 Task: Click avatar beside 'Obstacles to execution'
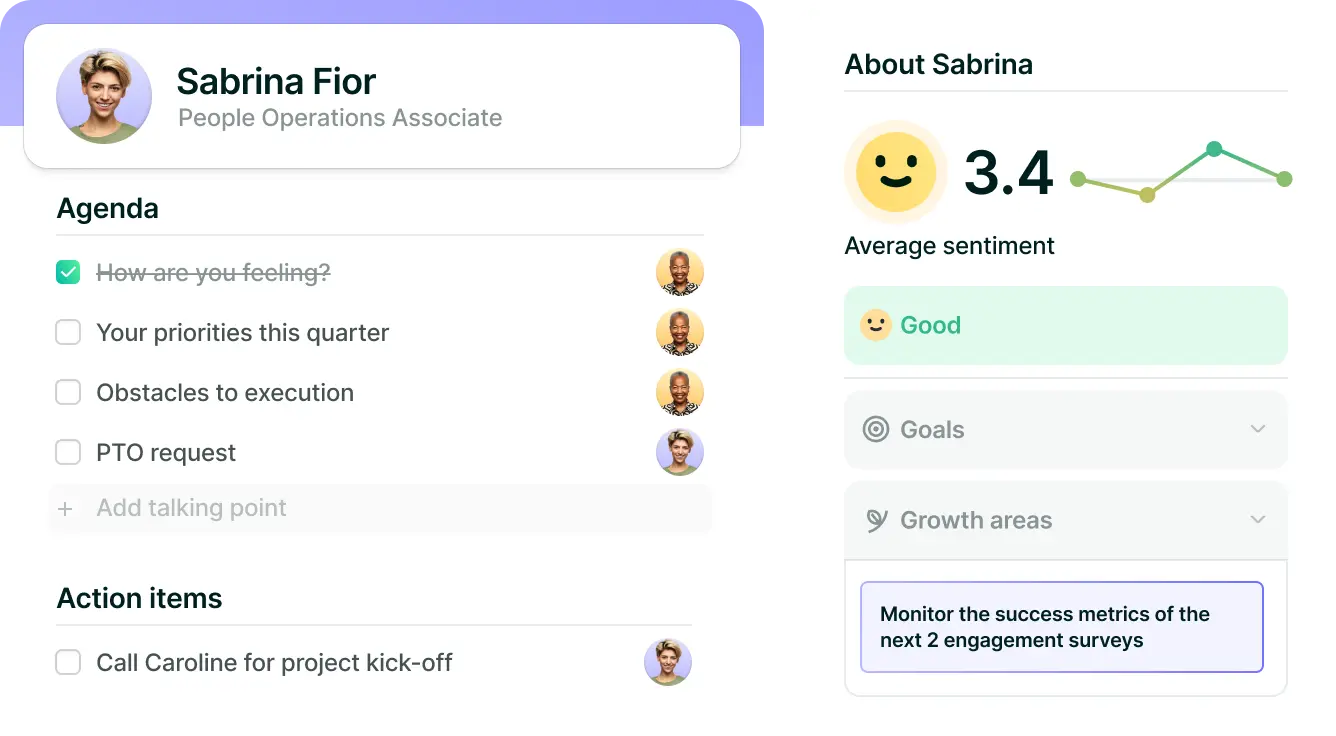(679, 392)
